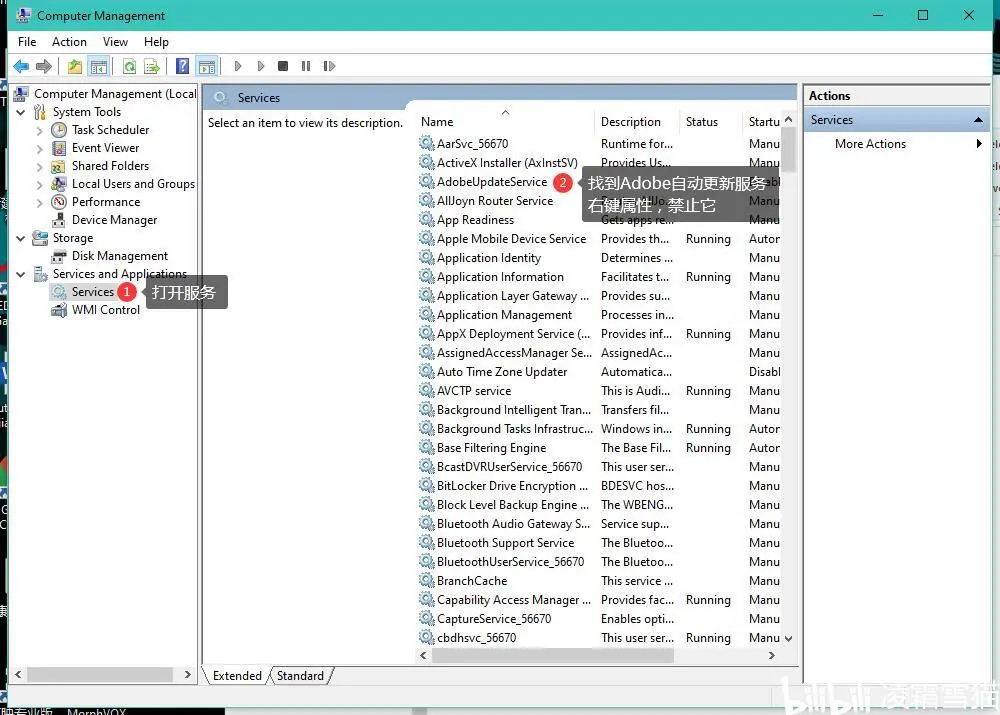This screenshot has height=715, width=1000.
Task: Click the Start Service play icon
Action: [x=238, y=66]
